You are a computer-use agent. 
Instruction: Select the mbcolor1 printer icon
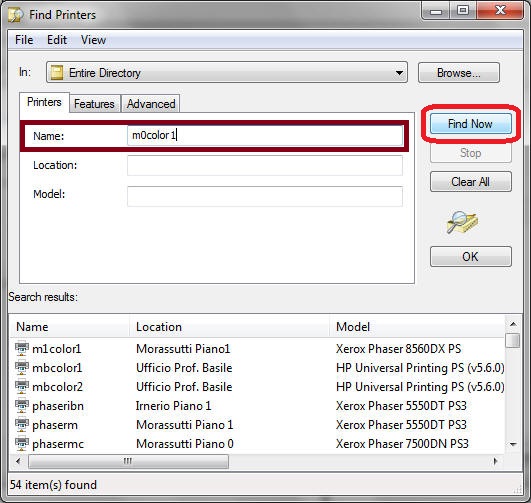(x=22, y=368)
